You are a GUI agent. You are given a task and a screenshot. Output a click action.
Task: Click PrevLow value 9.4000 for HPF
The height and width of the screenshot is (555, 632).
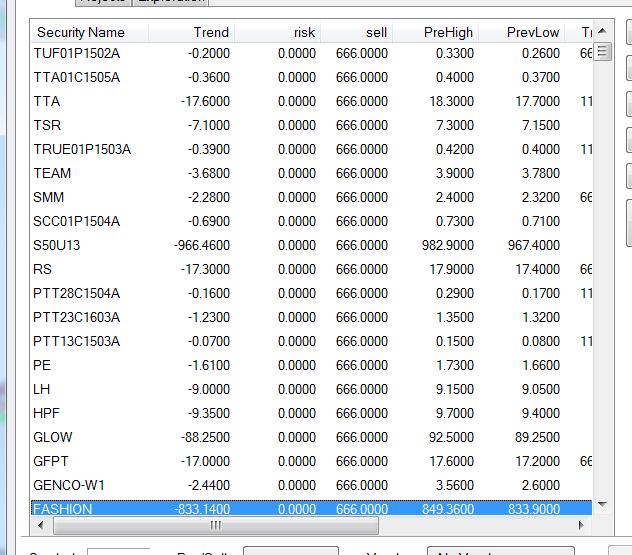[541, 413]
